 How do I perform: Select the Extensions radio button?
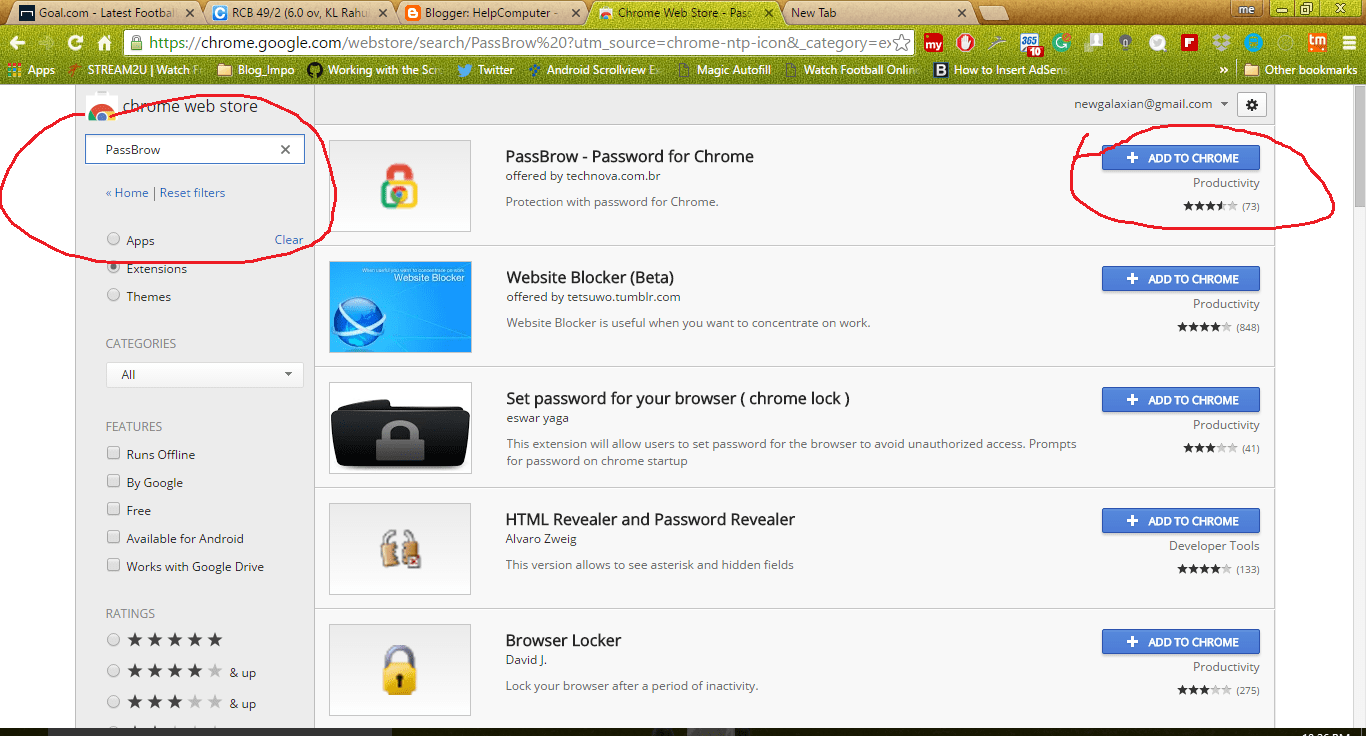coord(113,267)
